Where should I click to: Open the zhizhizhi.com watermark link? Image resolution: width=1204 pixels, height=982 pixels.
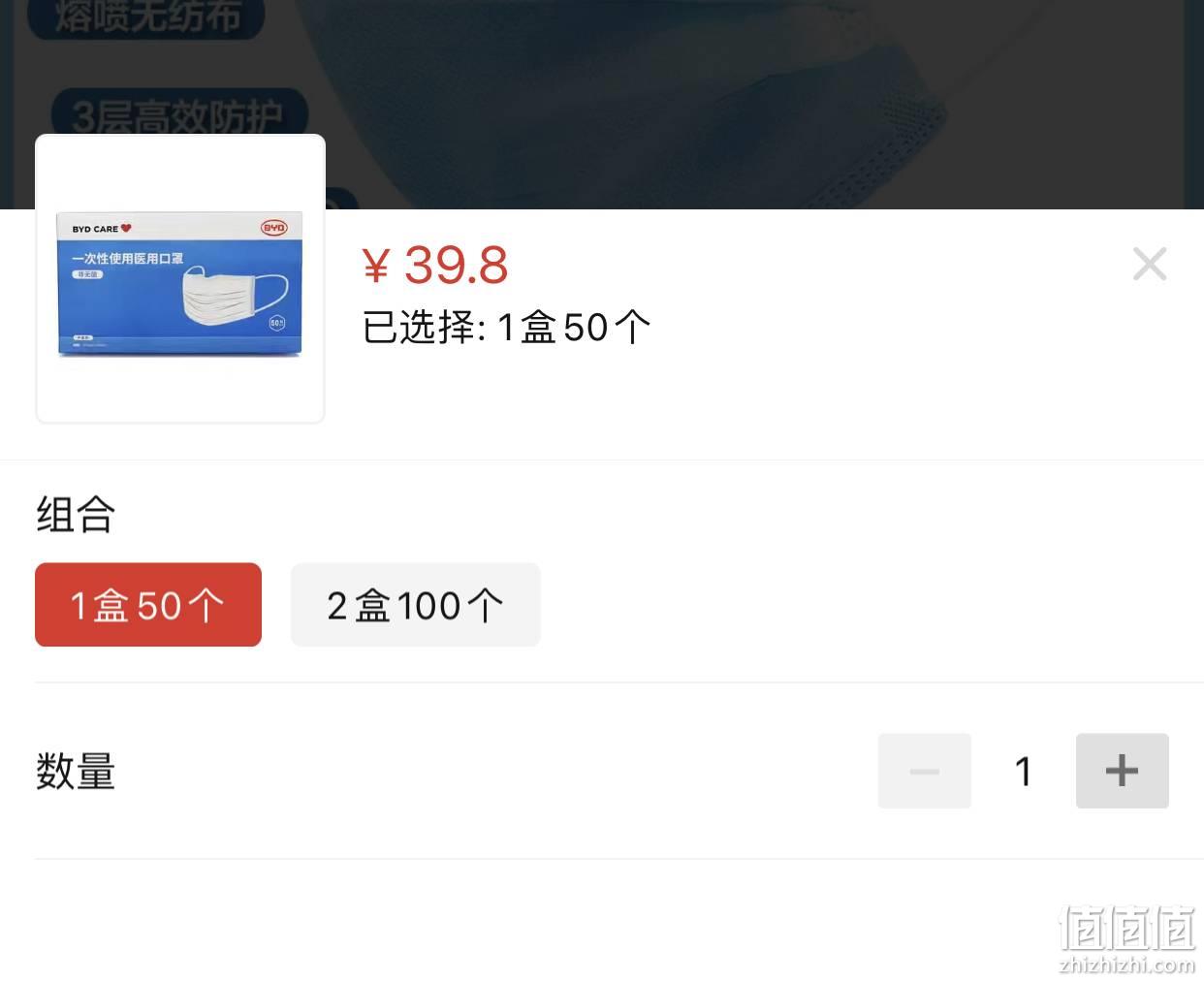1127,965
